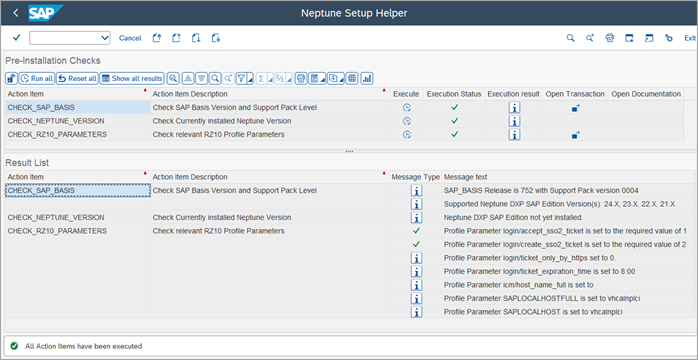Click the shortcut settings icon near Exit

tap(669, 38)
